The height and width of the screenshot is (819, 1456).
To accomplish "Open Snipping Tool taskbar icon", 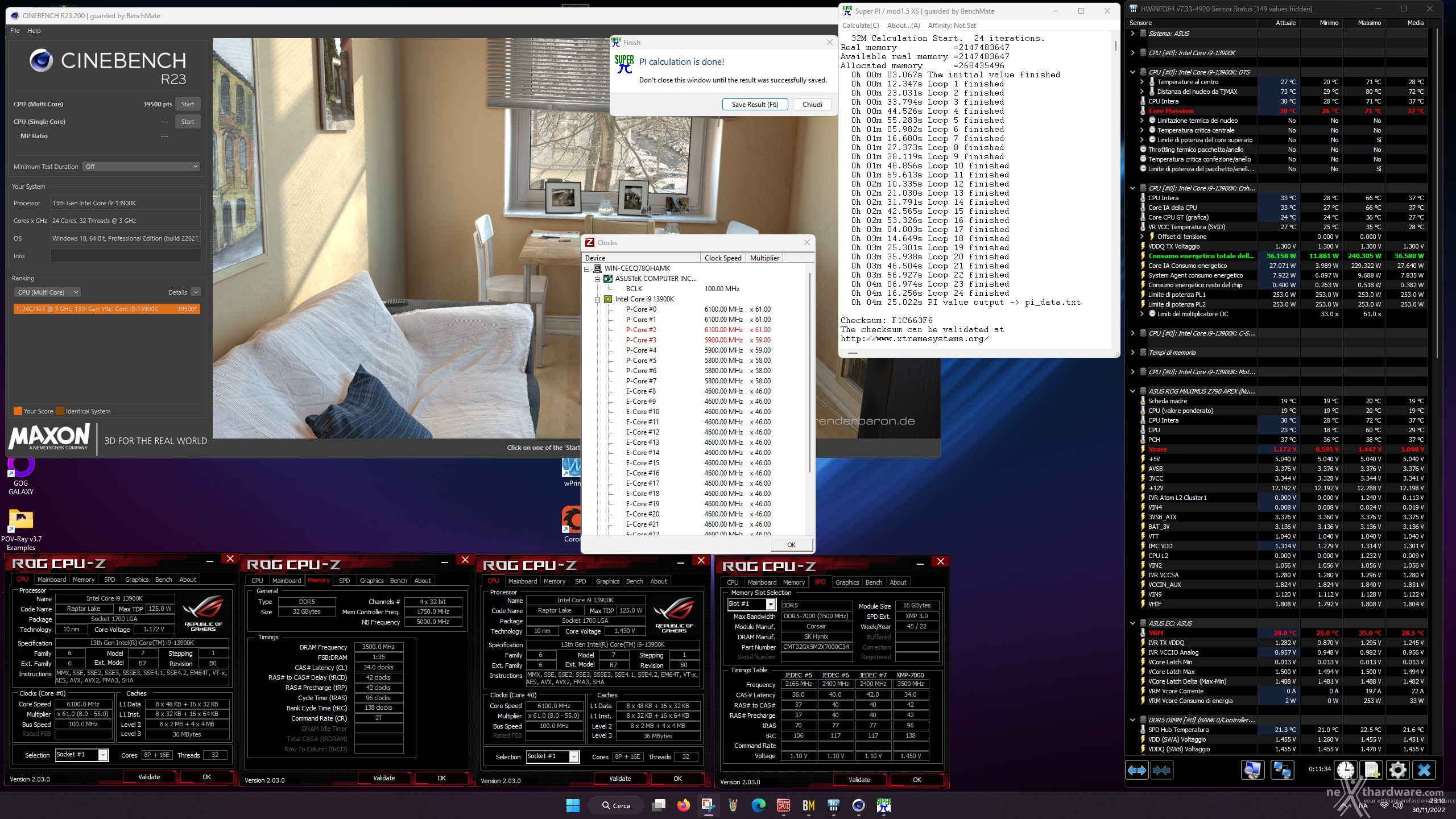I will (708, 805).
